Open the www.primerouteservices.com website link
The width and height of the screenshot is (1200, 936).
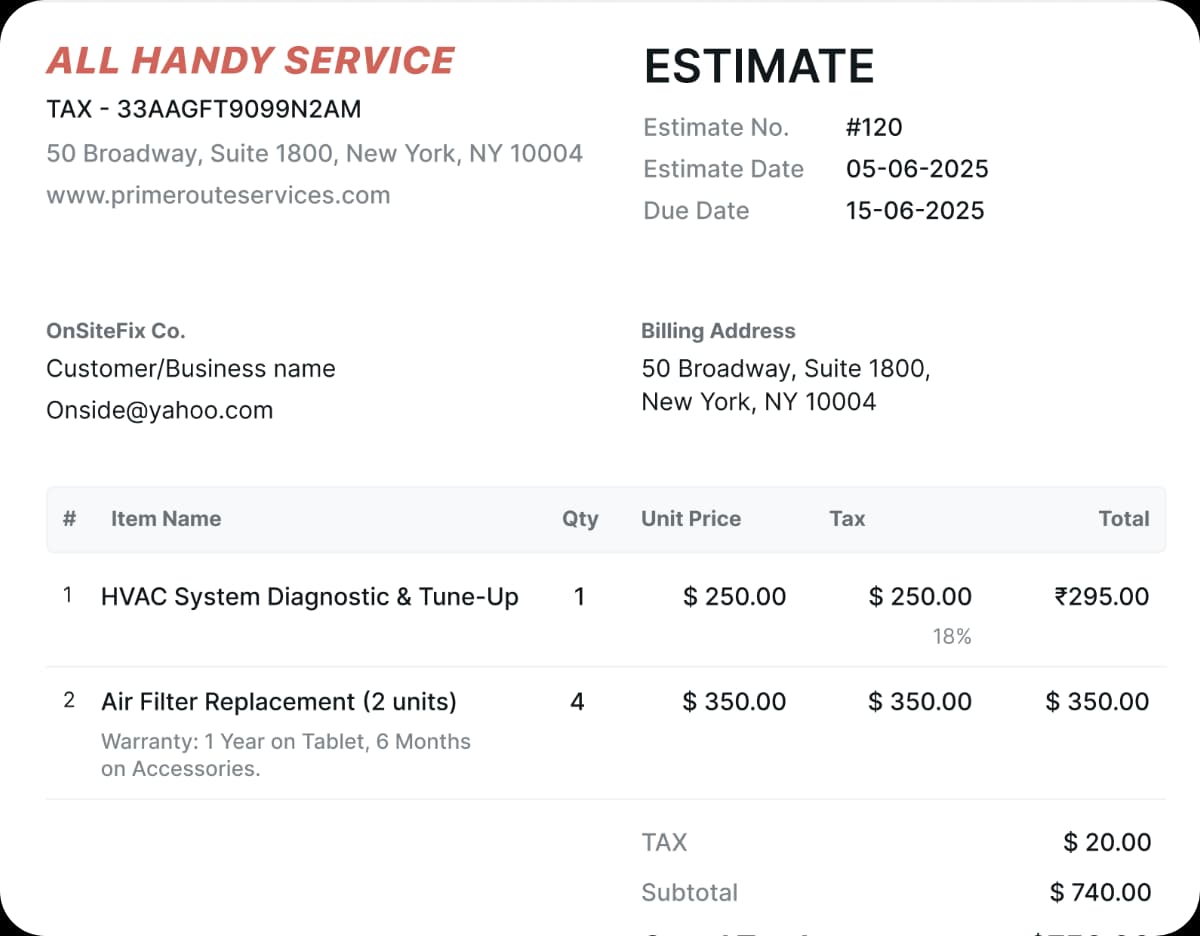[x=218, y=195]
